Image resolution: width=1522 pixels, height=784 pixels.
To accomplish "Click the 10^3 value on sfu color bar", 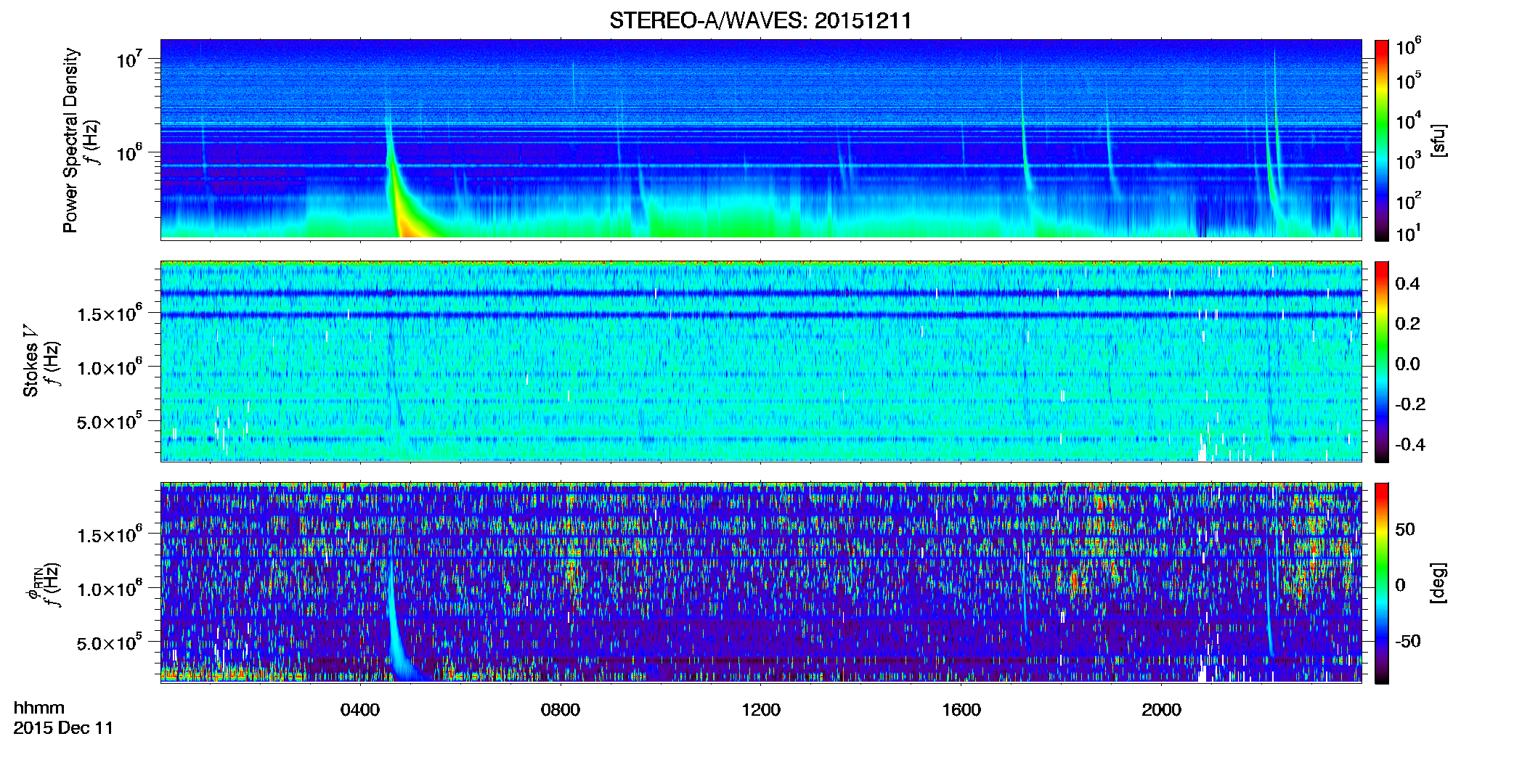I will pyautogui.click(x=1408, y=160).
